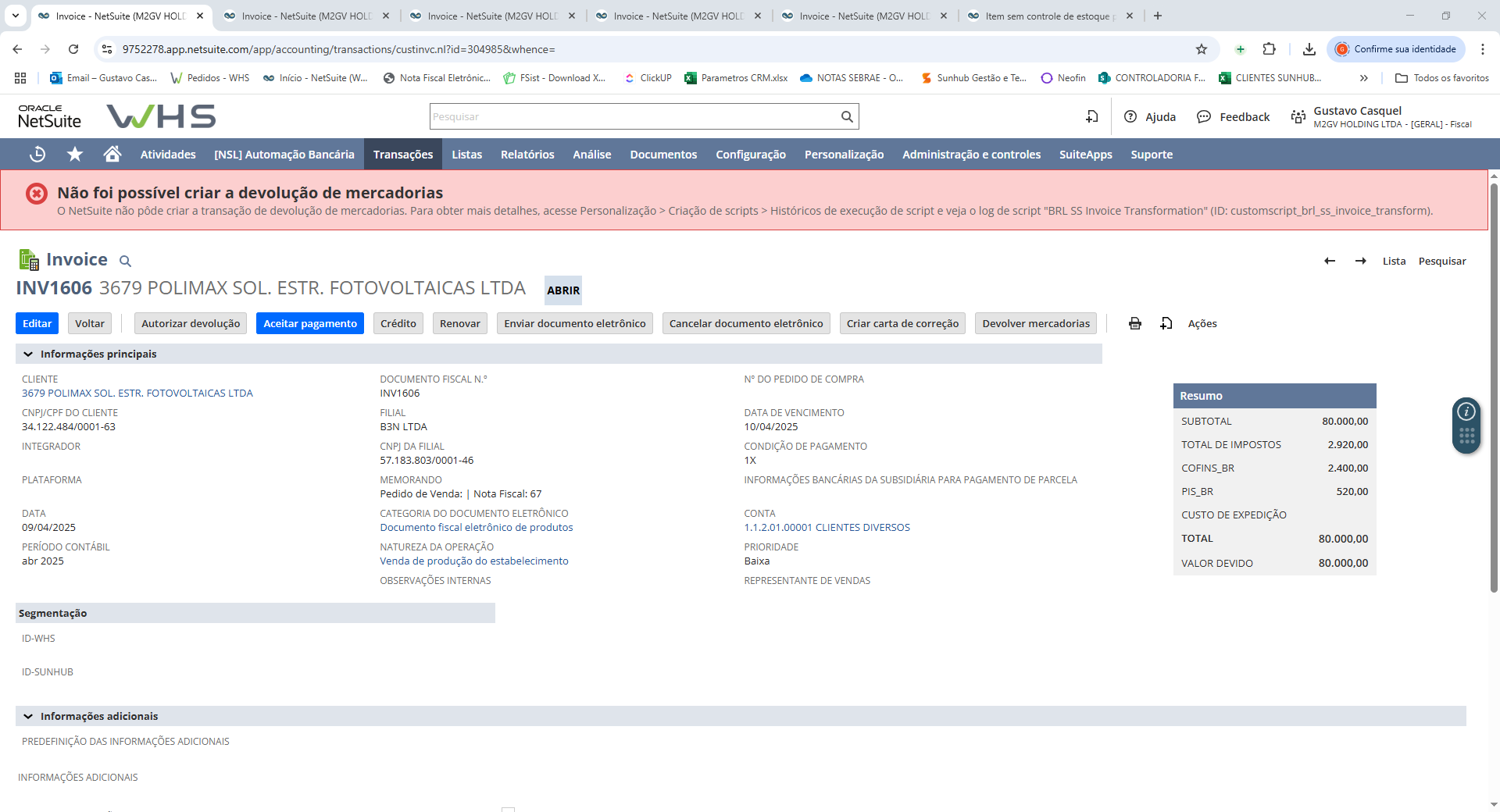The image size is (1500, 812).
Task: Switch to the second Invoice browser tab
Action: [x=306, y=16]
